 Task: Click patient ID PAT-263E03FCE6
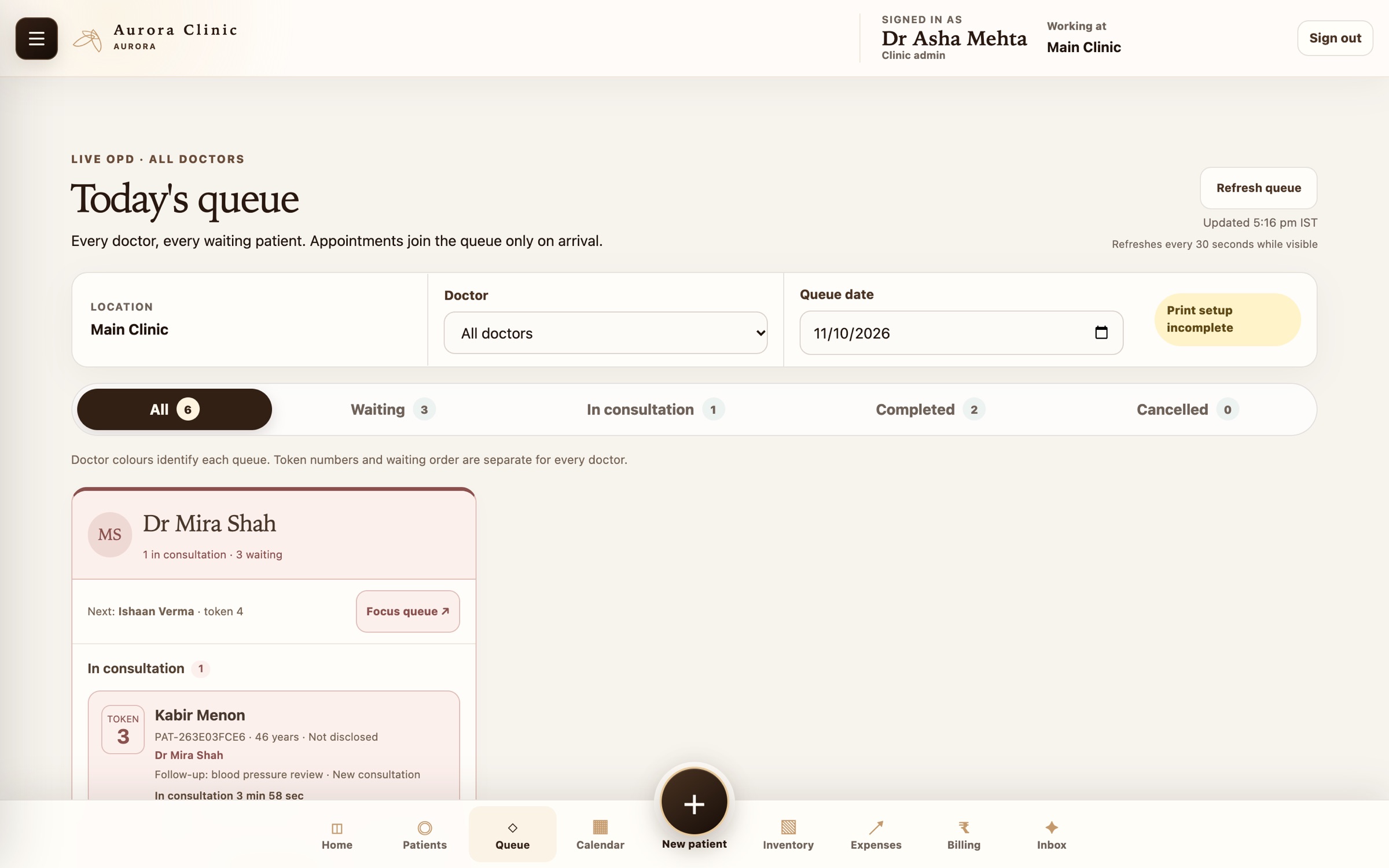click(x=200, y=737)
